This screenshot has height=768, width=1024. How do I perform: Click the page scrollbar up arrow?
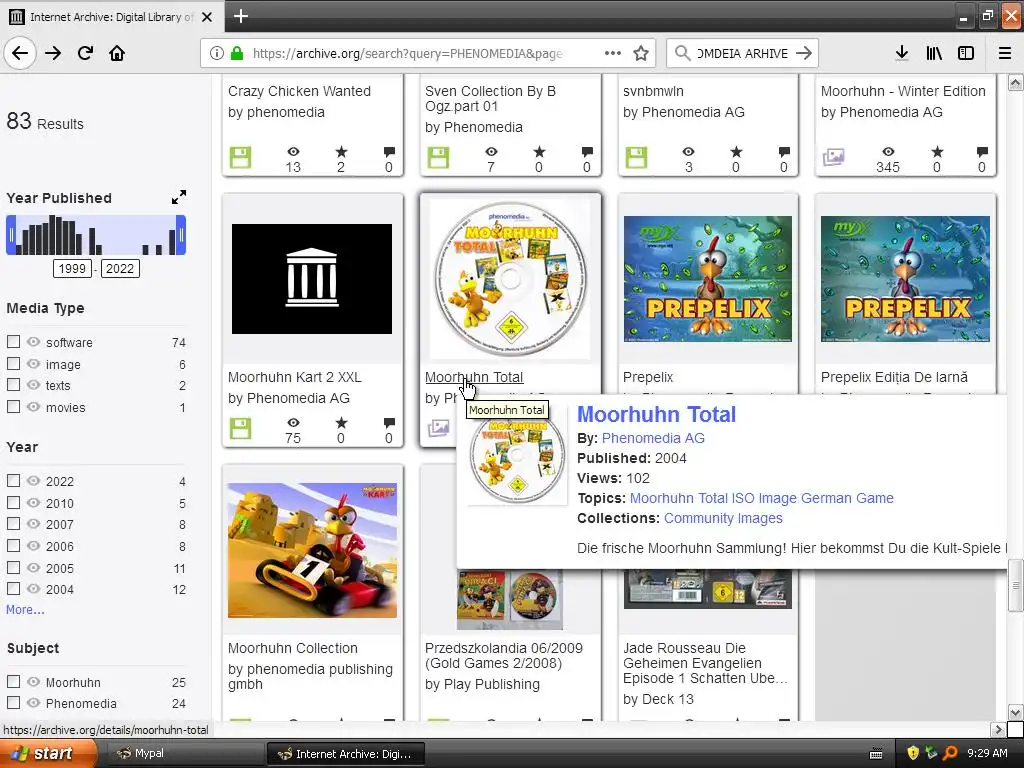coord(1015,83)
